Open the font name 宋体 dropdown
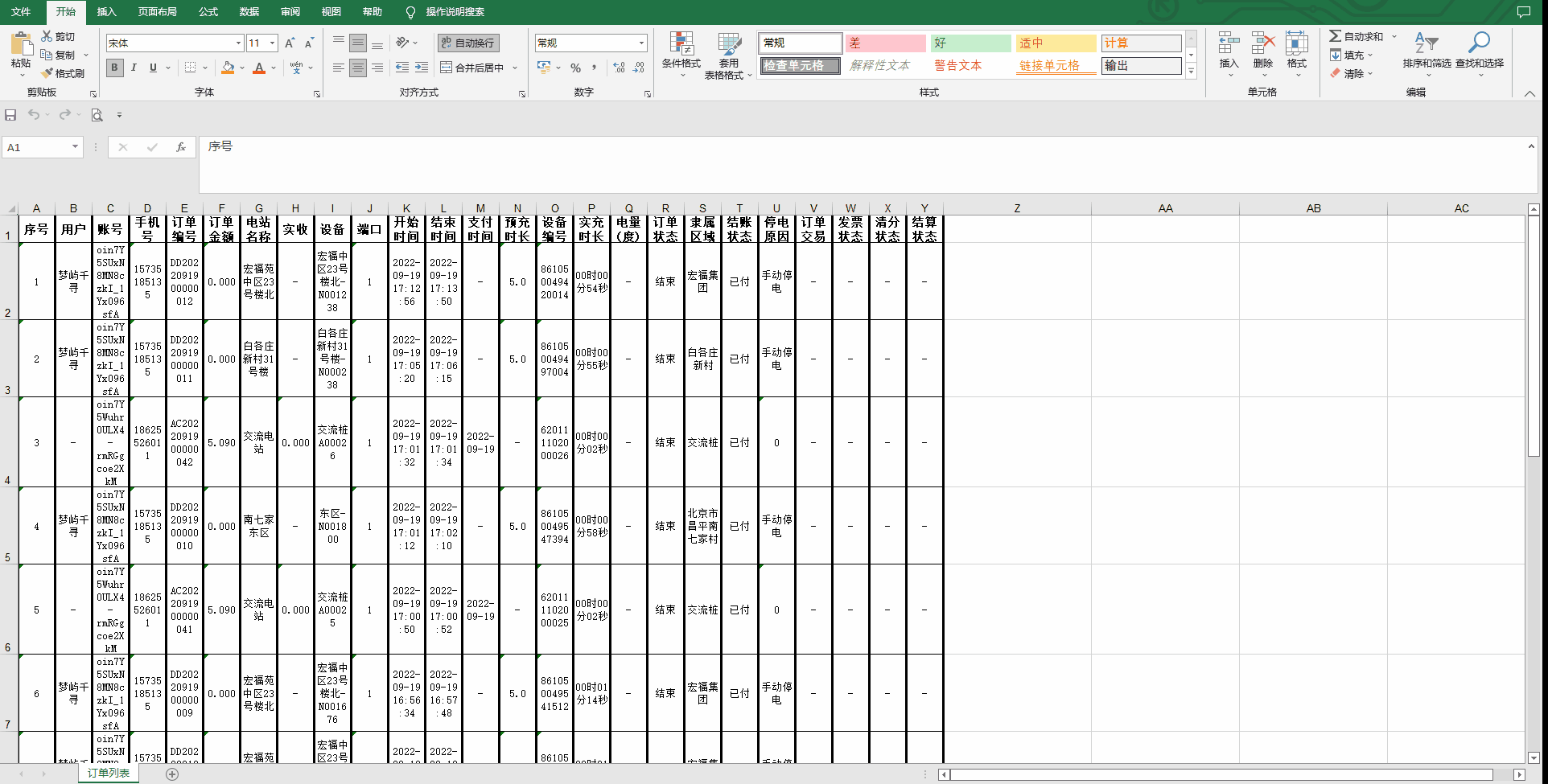1548x784 pixels. coord(238,43)
